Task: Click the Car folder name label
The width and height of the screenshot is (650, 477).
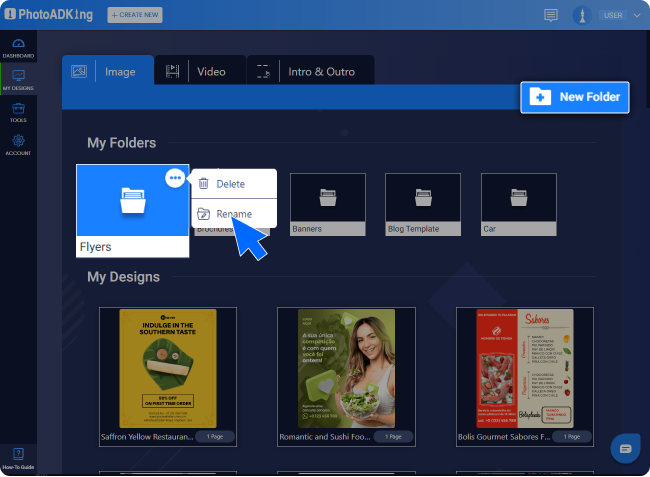Action: click(489, 229)
